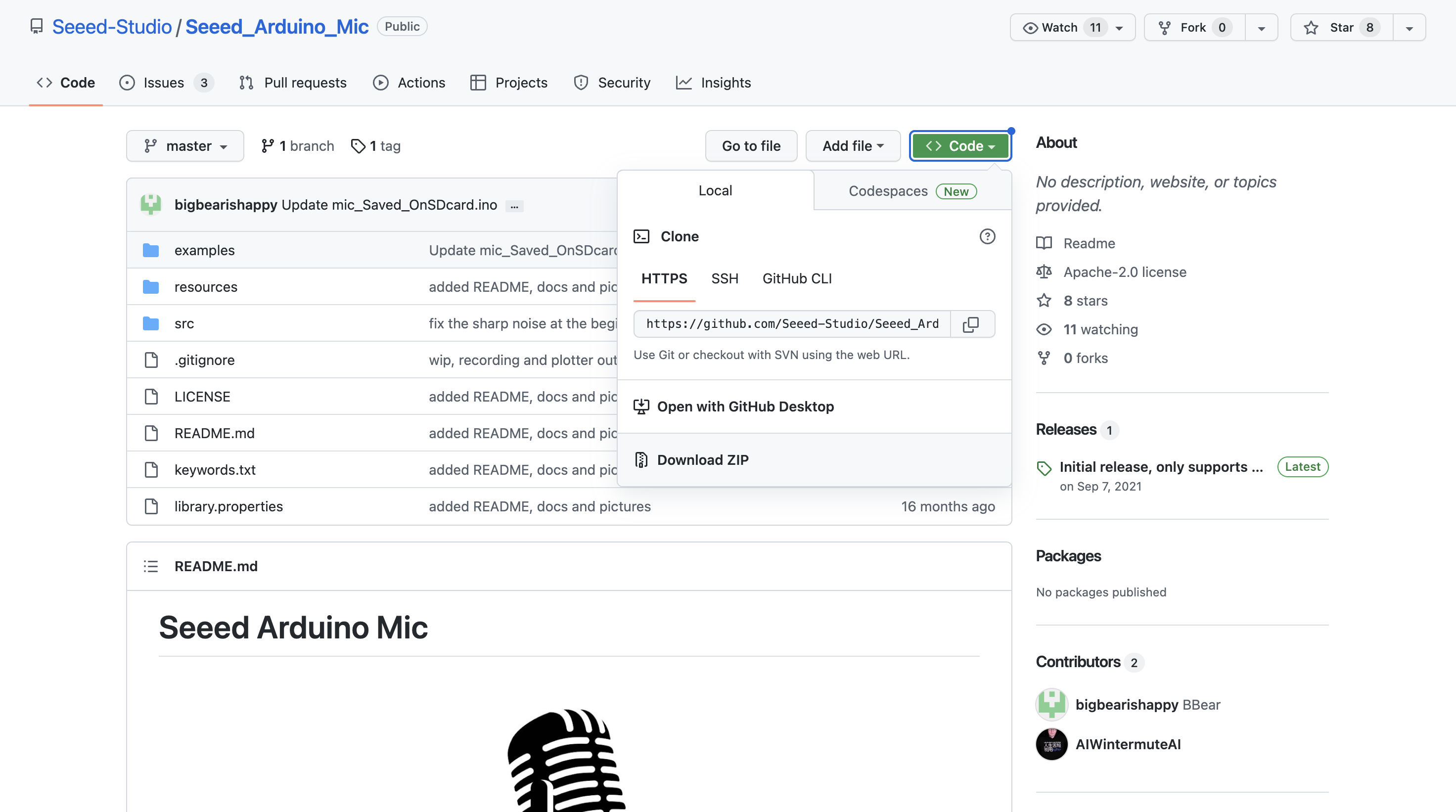This screenshot has width=1456, height=812.
Task: Open the master branch selector
Action: click(185, 146)
